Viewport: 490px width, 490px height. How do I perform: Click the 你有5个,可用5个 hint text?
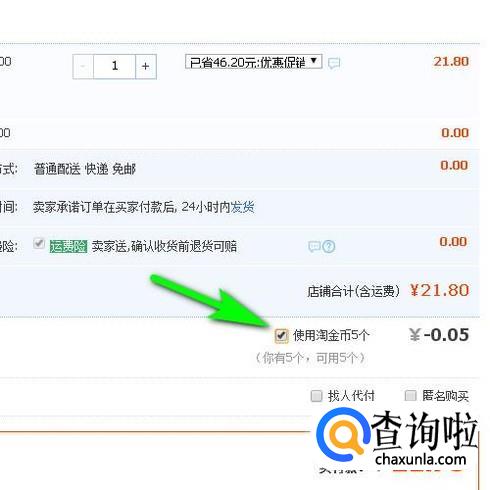pyautogui.click(x=311, y=358)
